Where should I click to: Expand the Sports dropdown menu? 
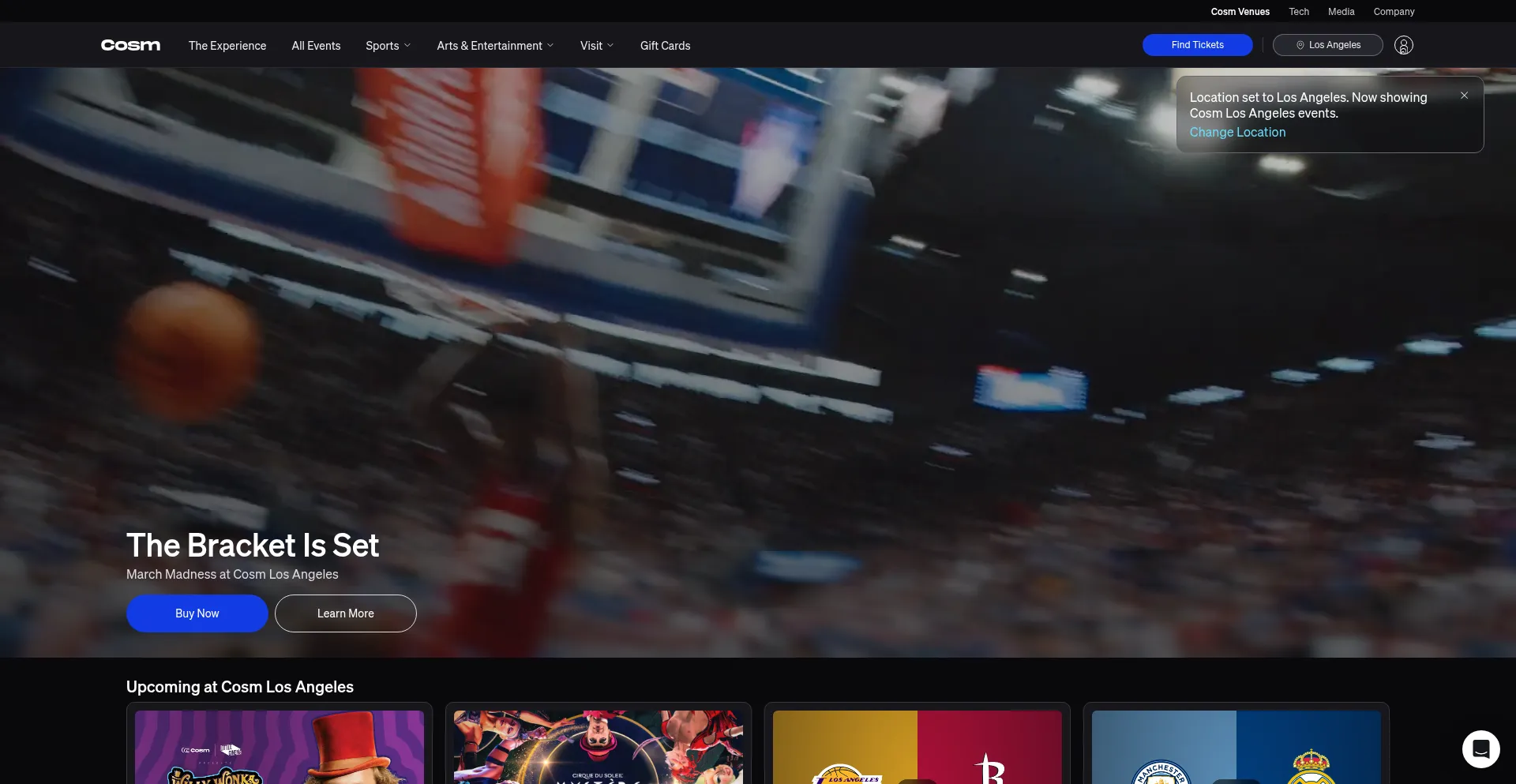pos(388,46)
